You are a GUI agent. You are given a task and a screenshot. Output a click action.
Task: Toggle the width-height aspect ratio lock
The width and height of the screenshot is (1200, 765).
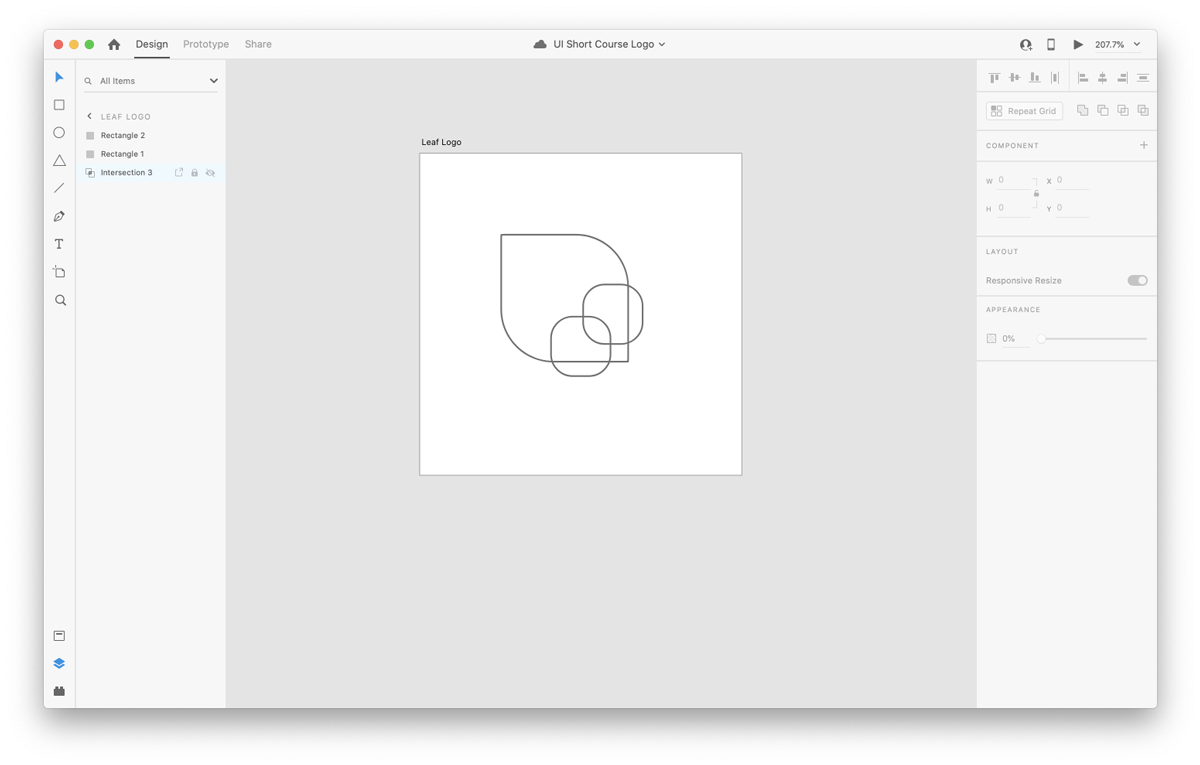[1036, 193]
